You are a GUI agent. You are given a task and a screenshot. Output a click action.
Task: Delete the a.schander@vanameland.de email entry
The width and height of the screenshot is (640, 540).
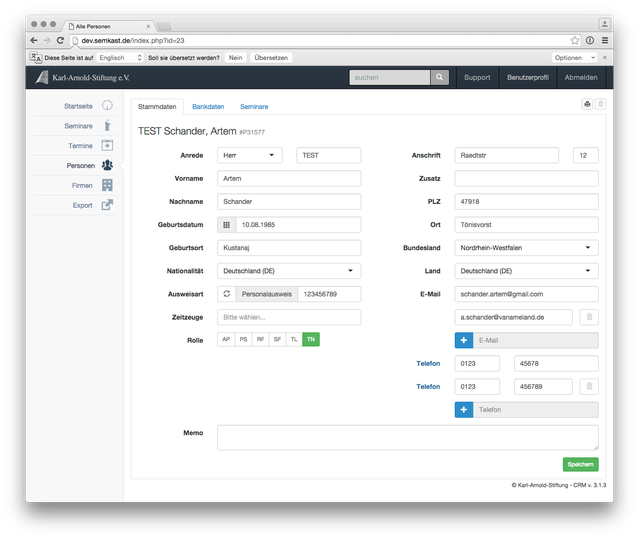[589, 317]
